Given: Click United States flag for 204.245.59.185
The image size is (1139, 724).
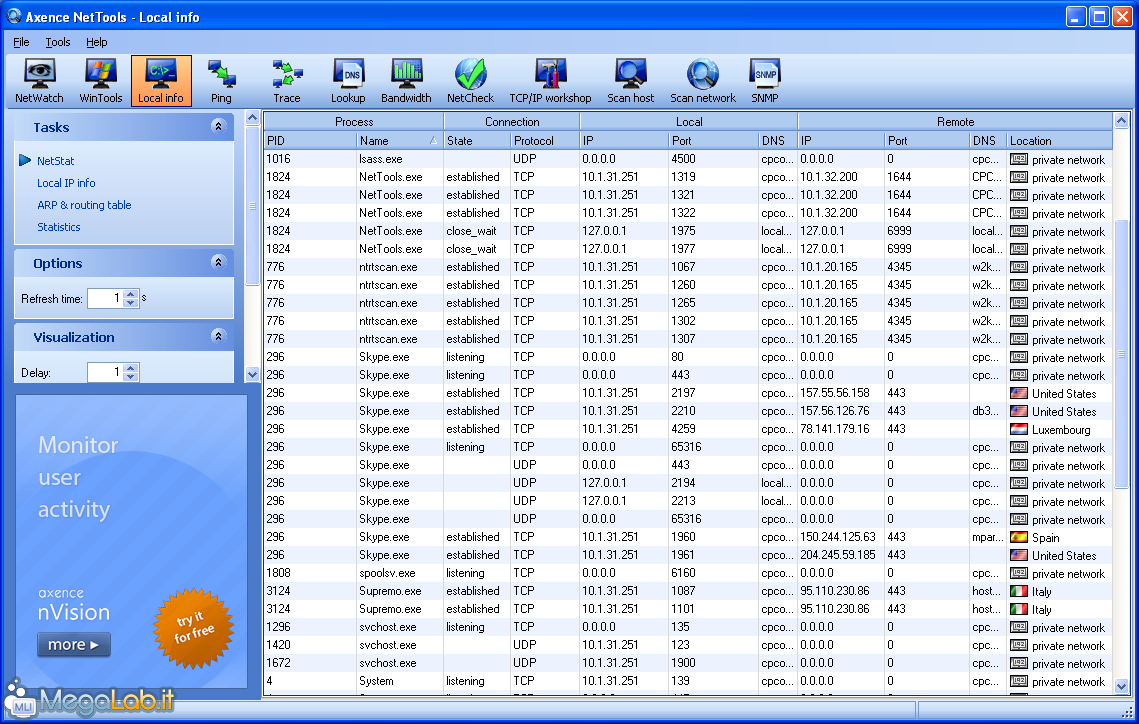Looking at the screenshot, I should click(x=1018, y=556).
